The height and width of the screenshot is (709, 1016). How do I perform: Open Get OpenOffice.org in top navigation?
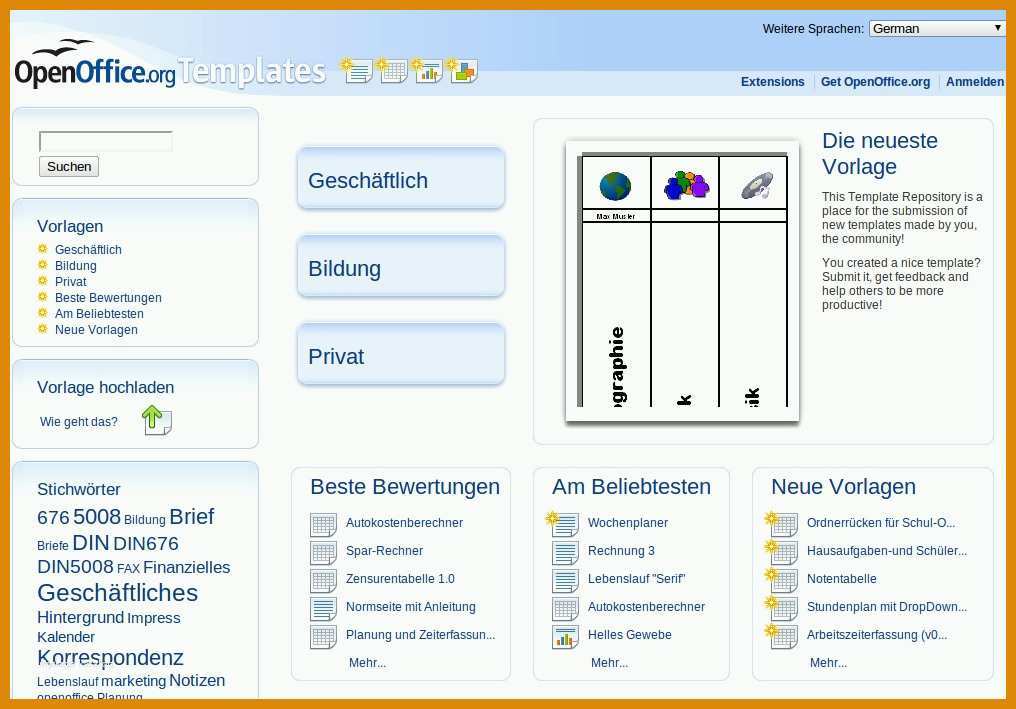tap(875, 82)
